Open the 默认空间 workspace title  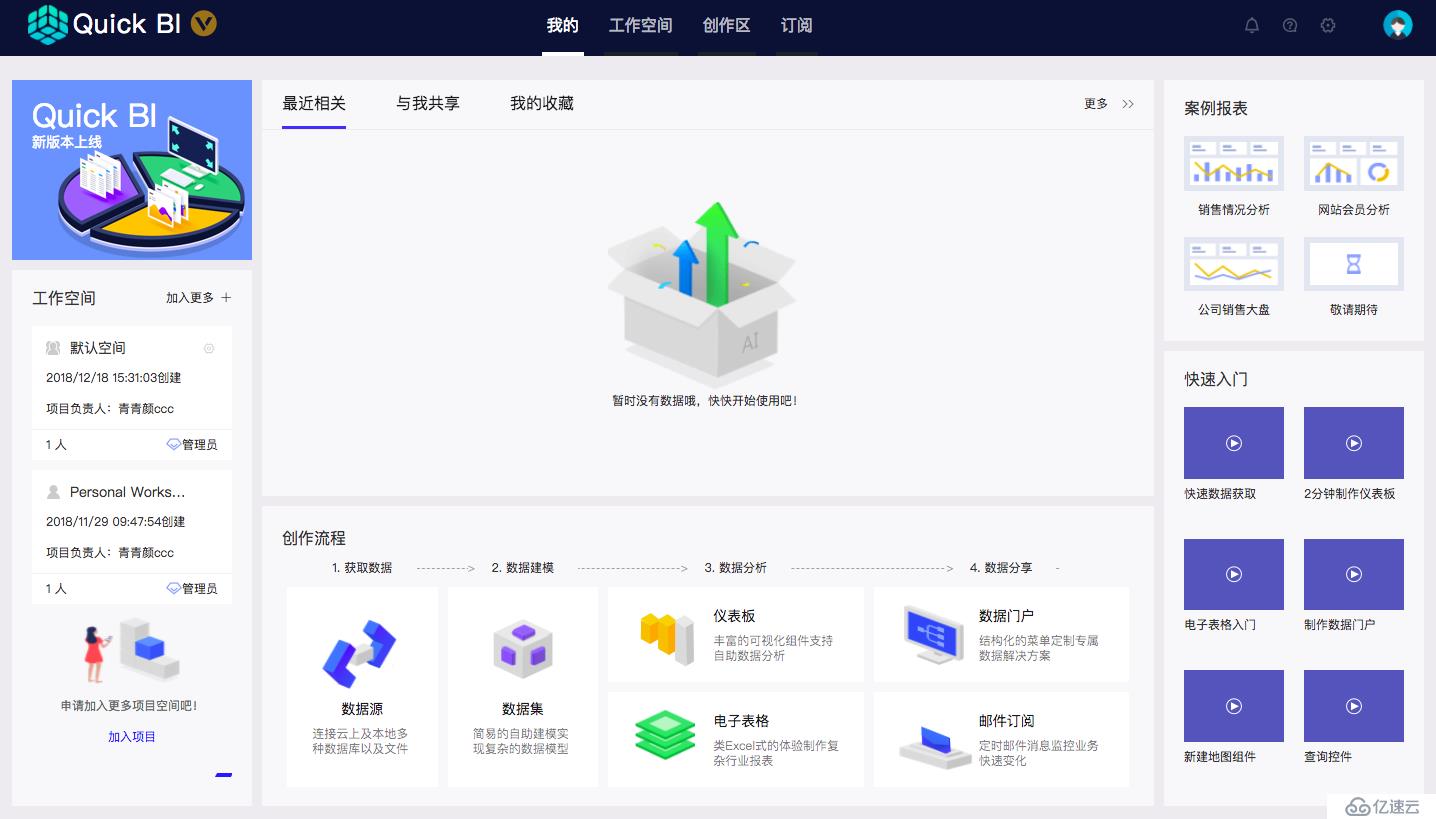pyautogui.click(x=98, y=348)
